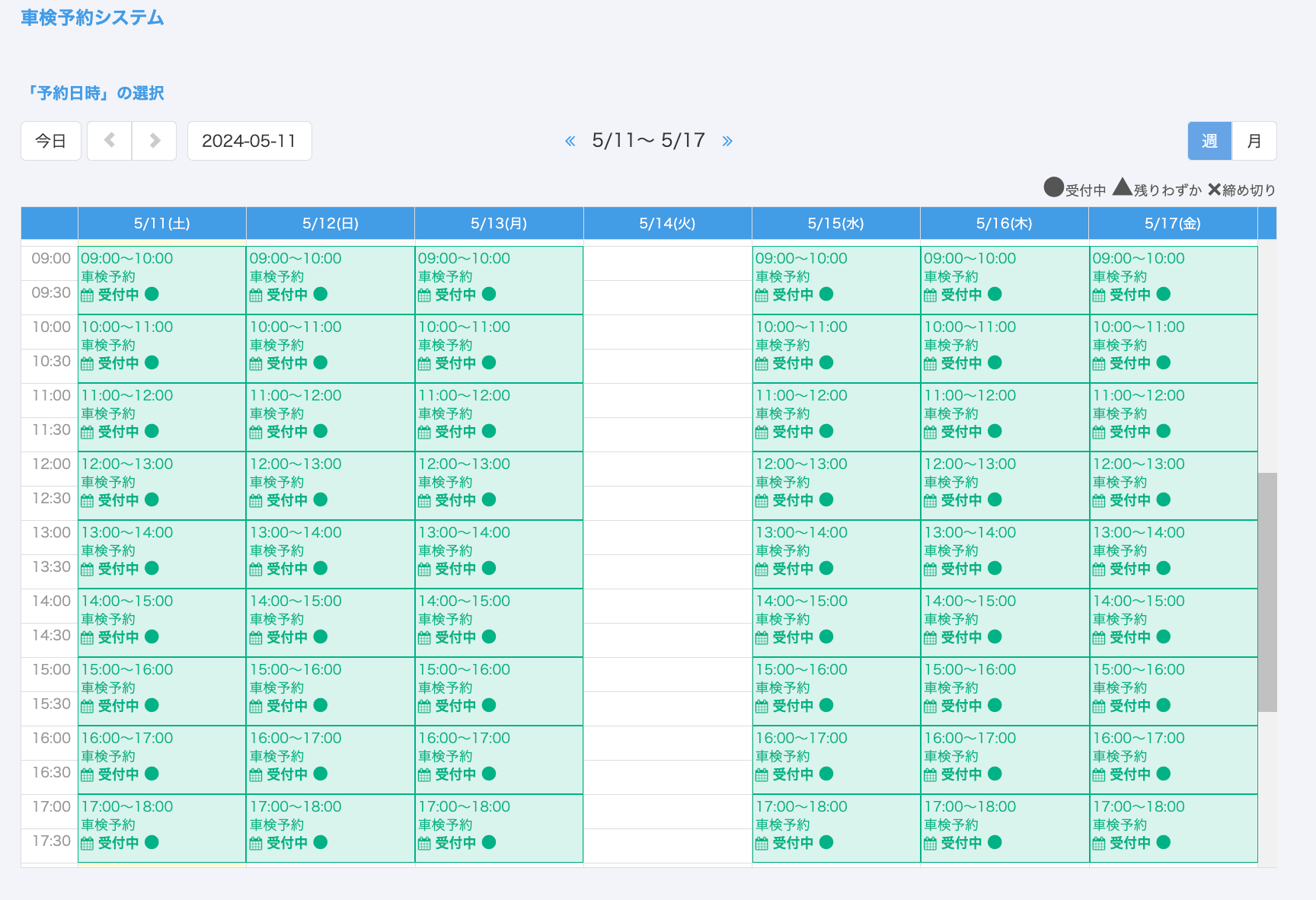Click calendar icon in 5/17 17:00 slot

point(1098,843)
